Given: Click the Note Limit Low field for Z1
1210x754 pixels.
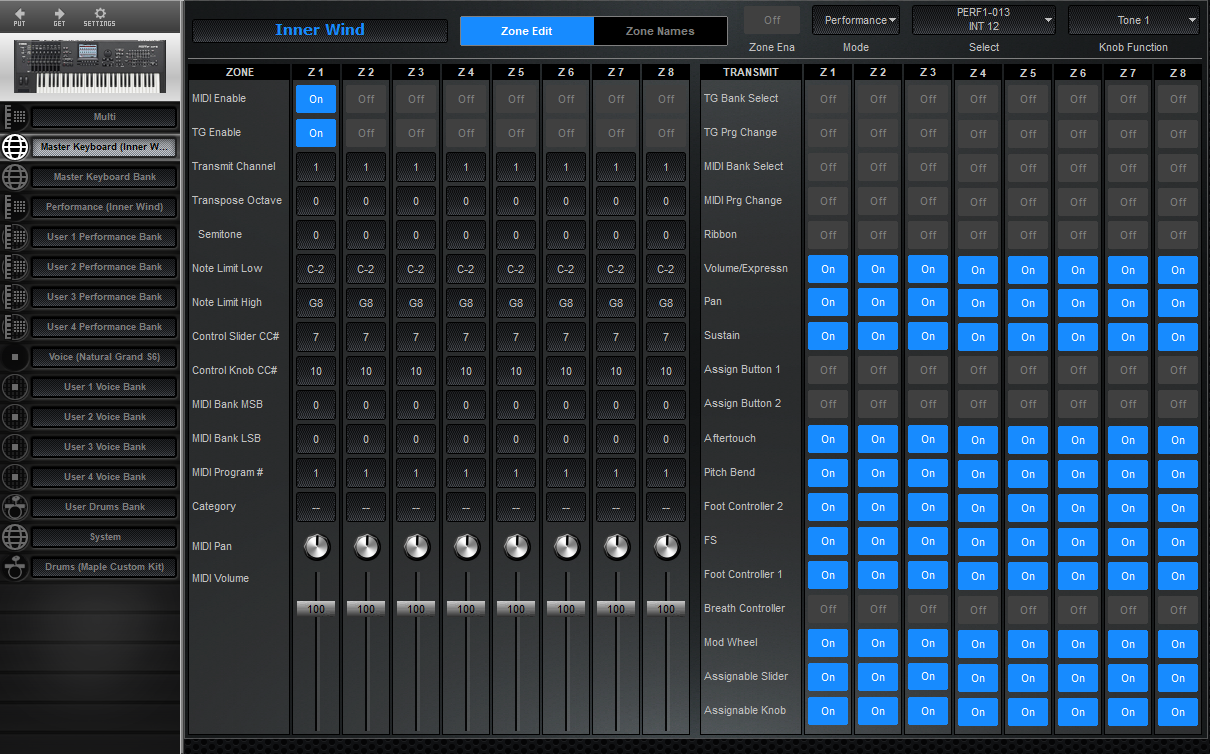Looking at the screenshot, I should (x=315, y=268).
